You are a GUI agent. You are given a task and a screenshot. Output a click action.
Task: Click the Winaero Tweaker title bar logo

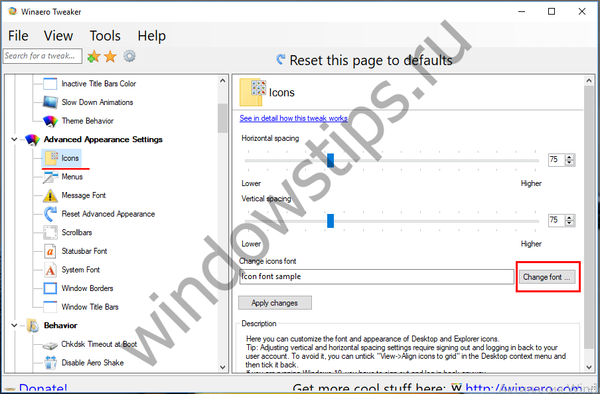pyautogui.click(x=12, y=11)
